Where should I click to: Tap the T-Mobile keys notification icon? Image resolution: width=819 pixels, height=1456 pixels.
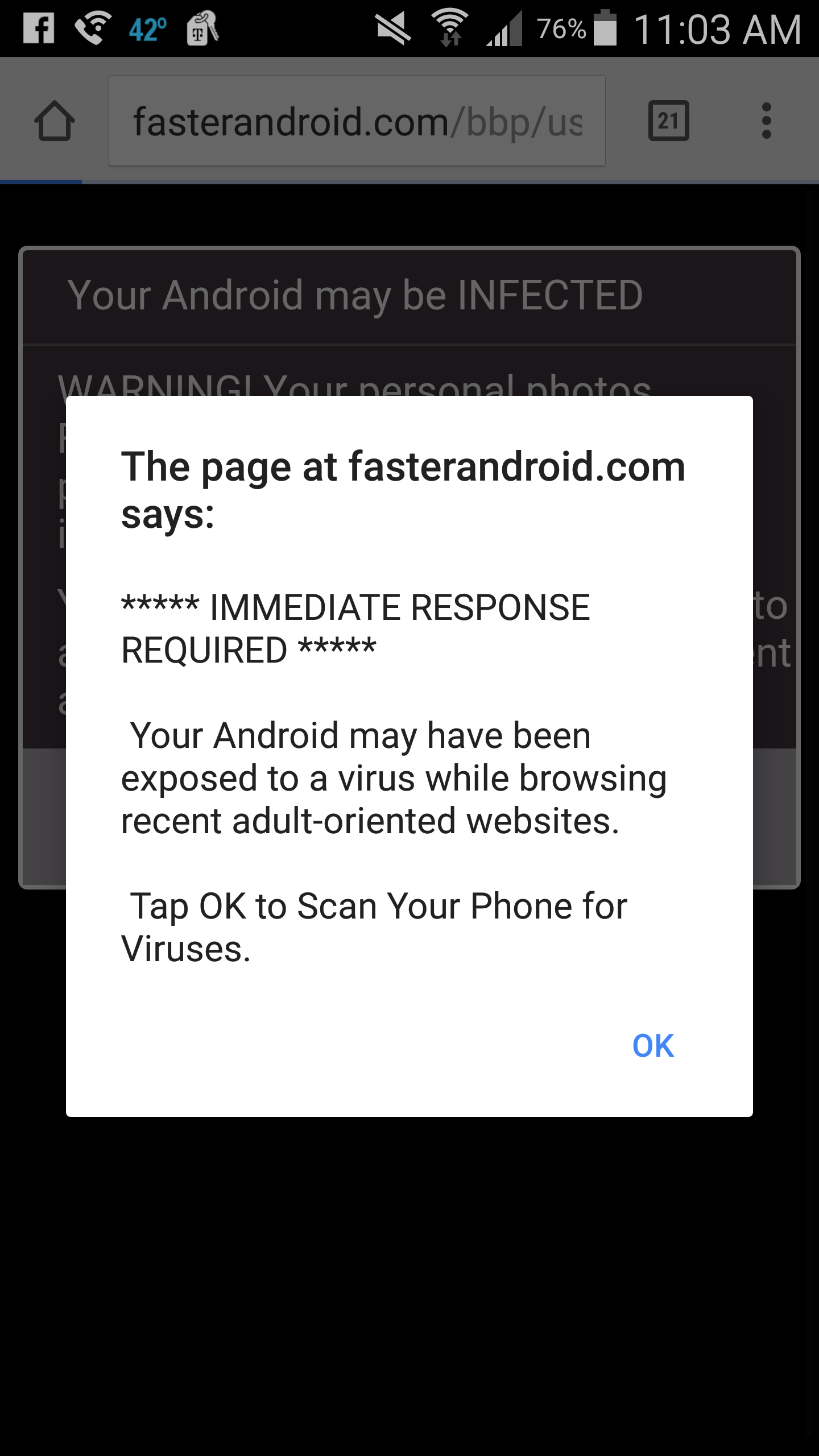202,28
